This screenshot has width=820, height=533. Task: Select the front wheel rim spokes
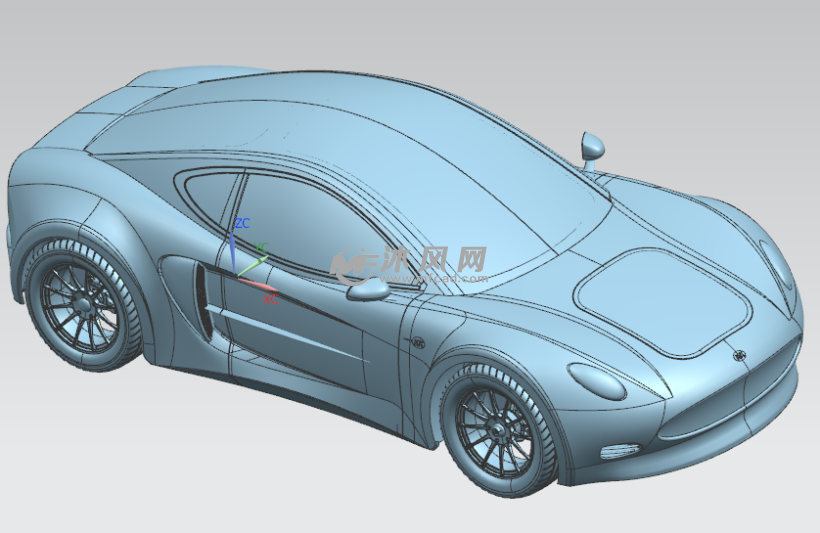point(495,430)
